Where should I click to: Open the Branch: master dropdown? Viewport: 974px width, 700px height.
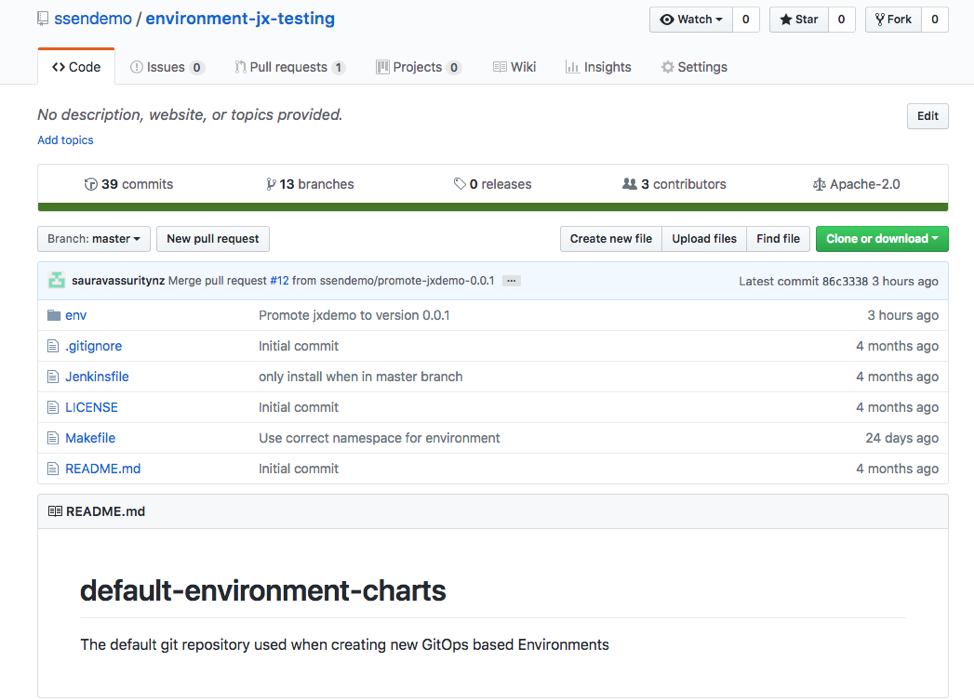tap(94, 239)
